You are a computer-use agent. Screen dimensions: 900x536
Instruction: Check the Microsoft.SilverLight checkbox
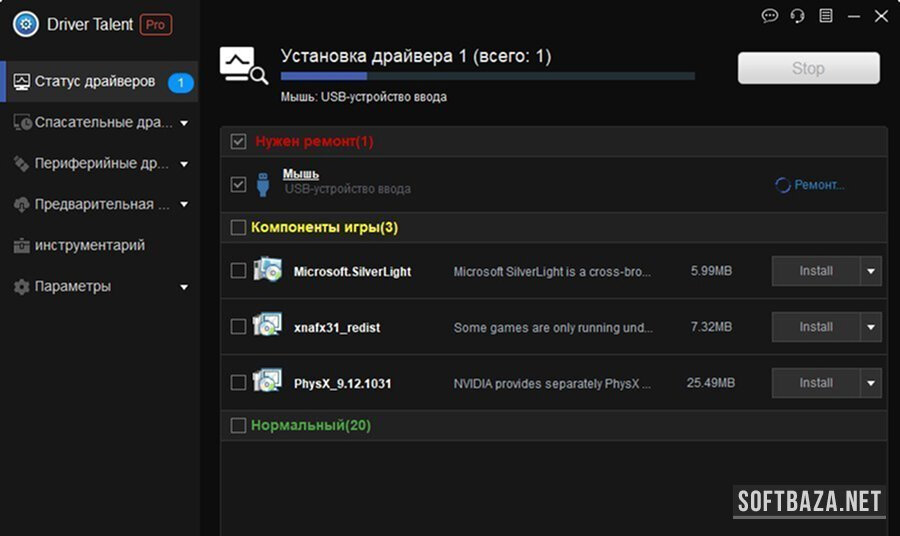tap(238, 270)
